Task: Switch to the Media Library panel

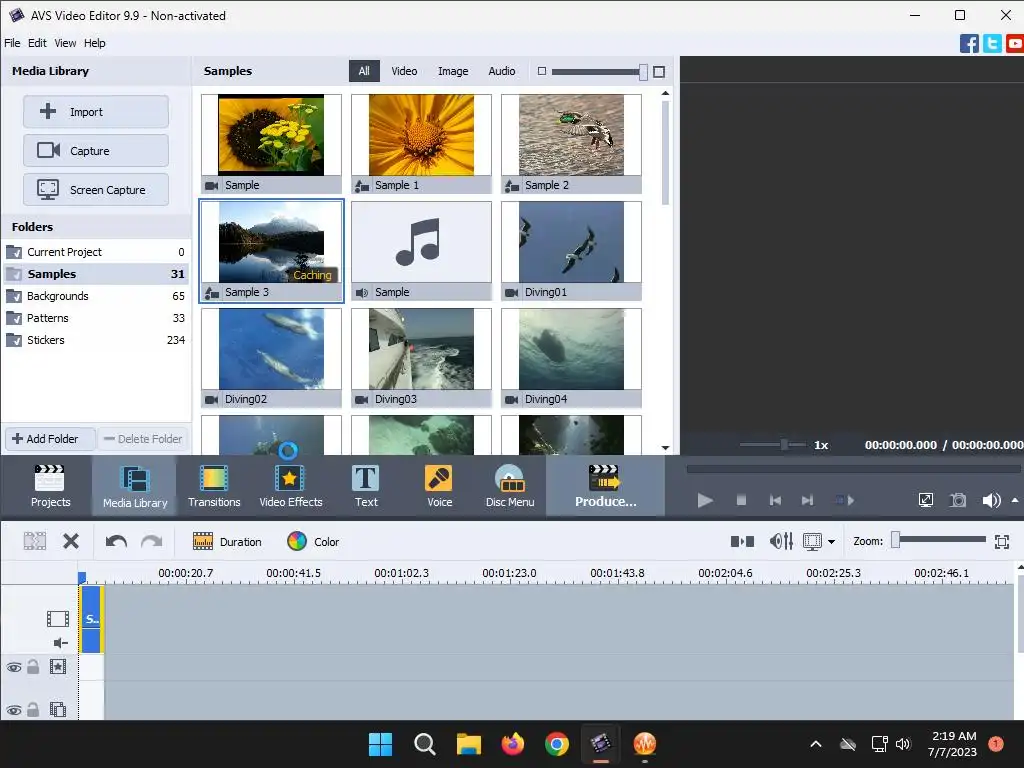Action: pyautogui.click(x=135, y=486)
